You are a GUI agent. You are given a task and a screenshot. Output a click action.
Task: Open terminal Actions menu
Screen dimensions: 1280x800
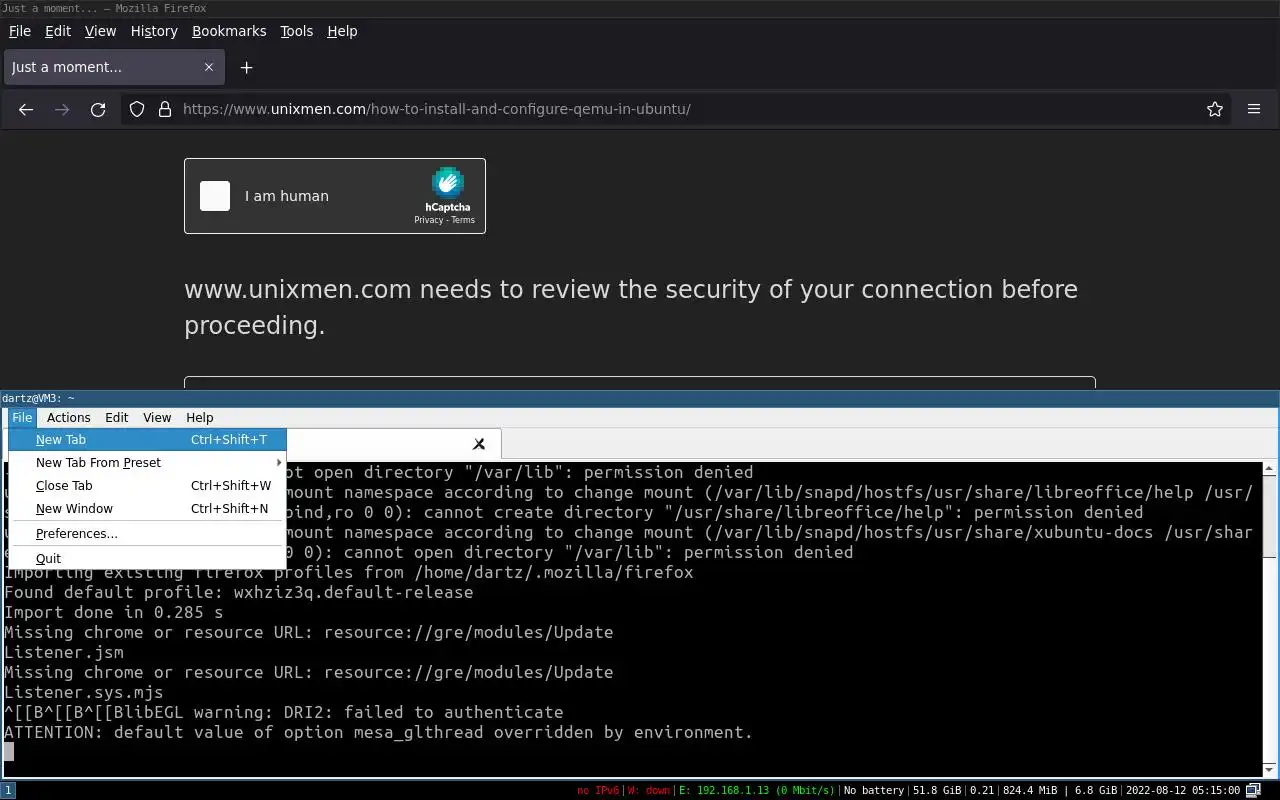(69, 417)
